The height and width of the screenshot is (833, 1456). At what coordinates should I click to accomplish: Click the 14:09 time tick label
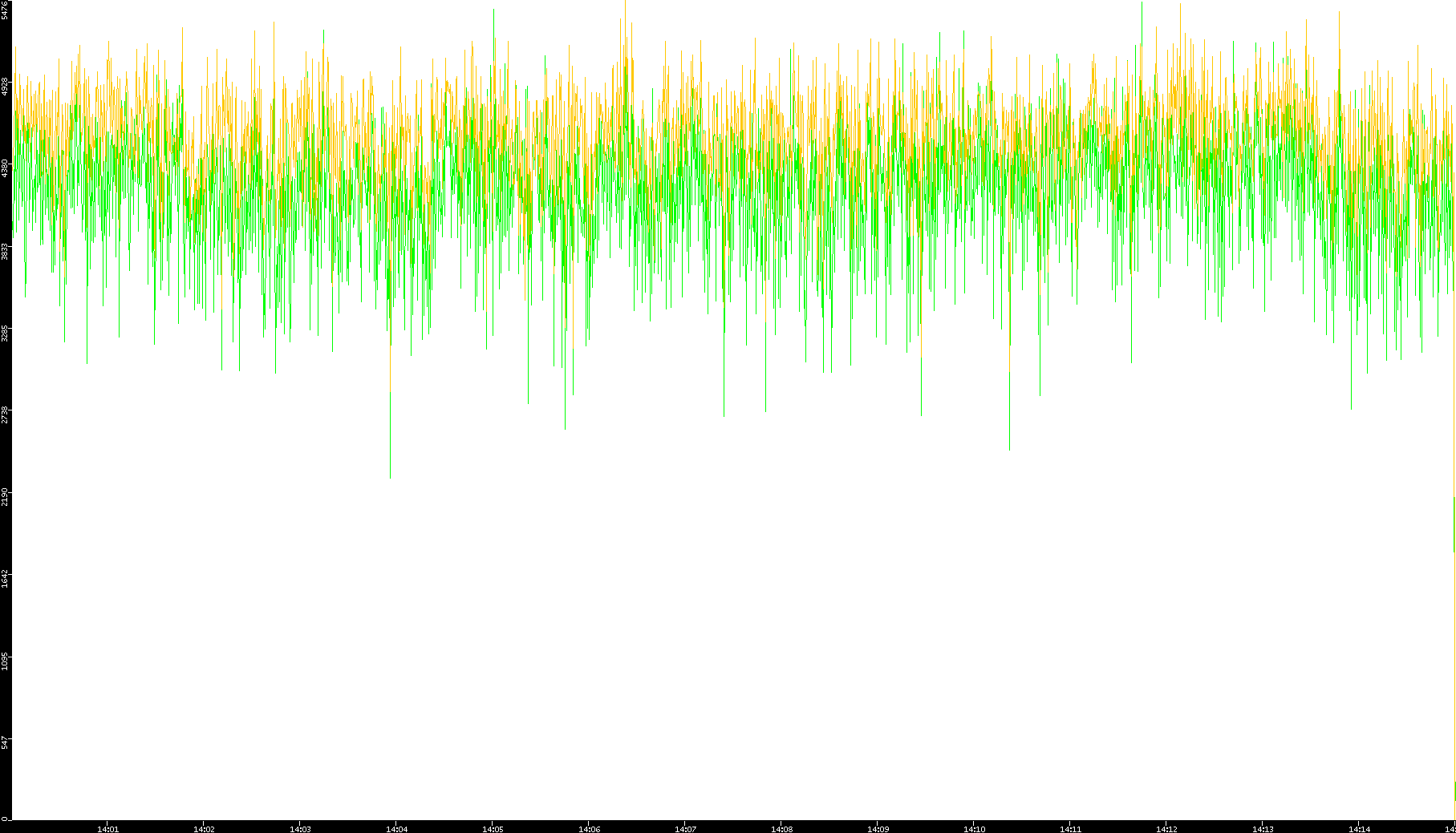pos(878,829)
